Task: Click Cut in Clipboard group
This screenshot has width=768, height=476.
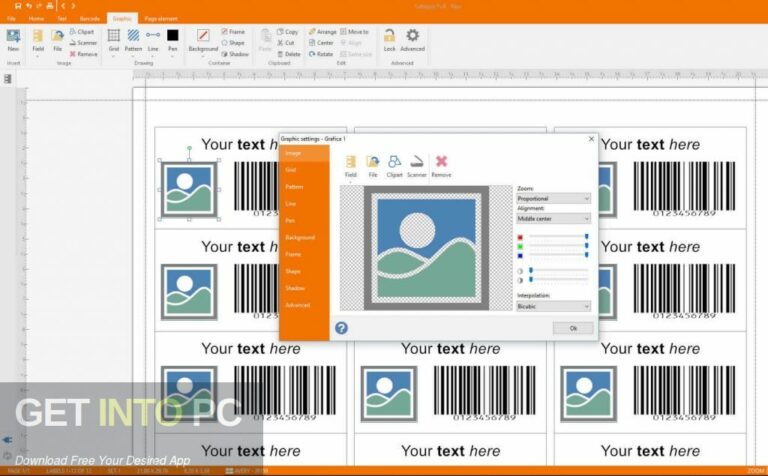Action: point(286,43)
